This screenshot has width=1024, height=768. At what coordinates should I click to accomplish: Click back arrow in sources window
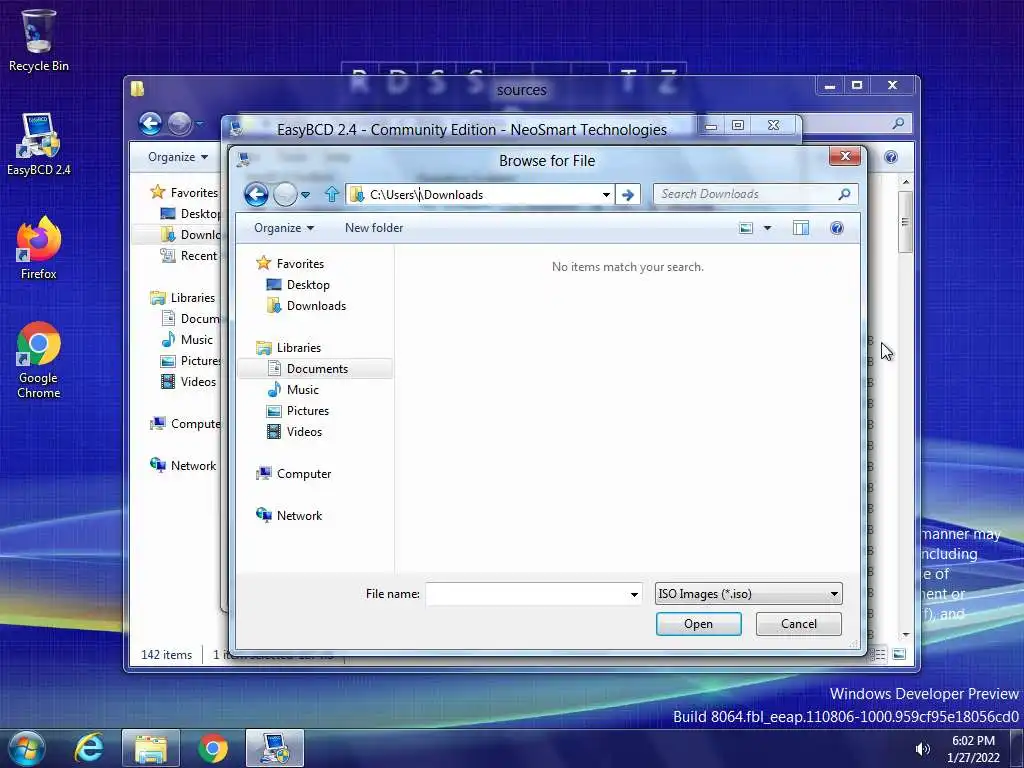click(150, 123)
